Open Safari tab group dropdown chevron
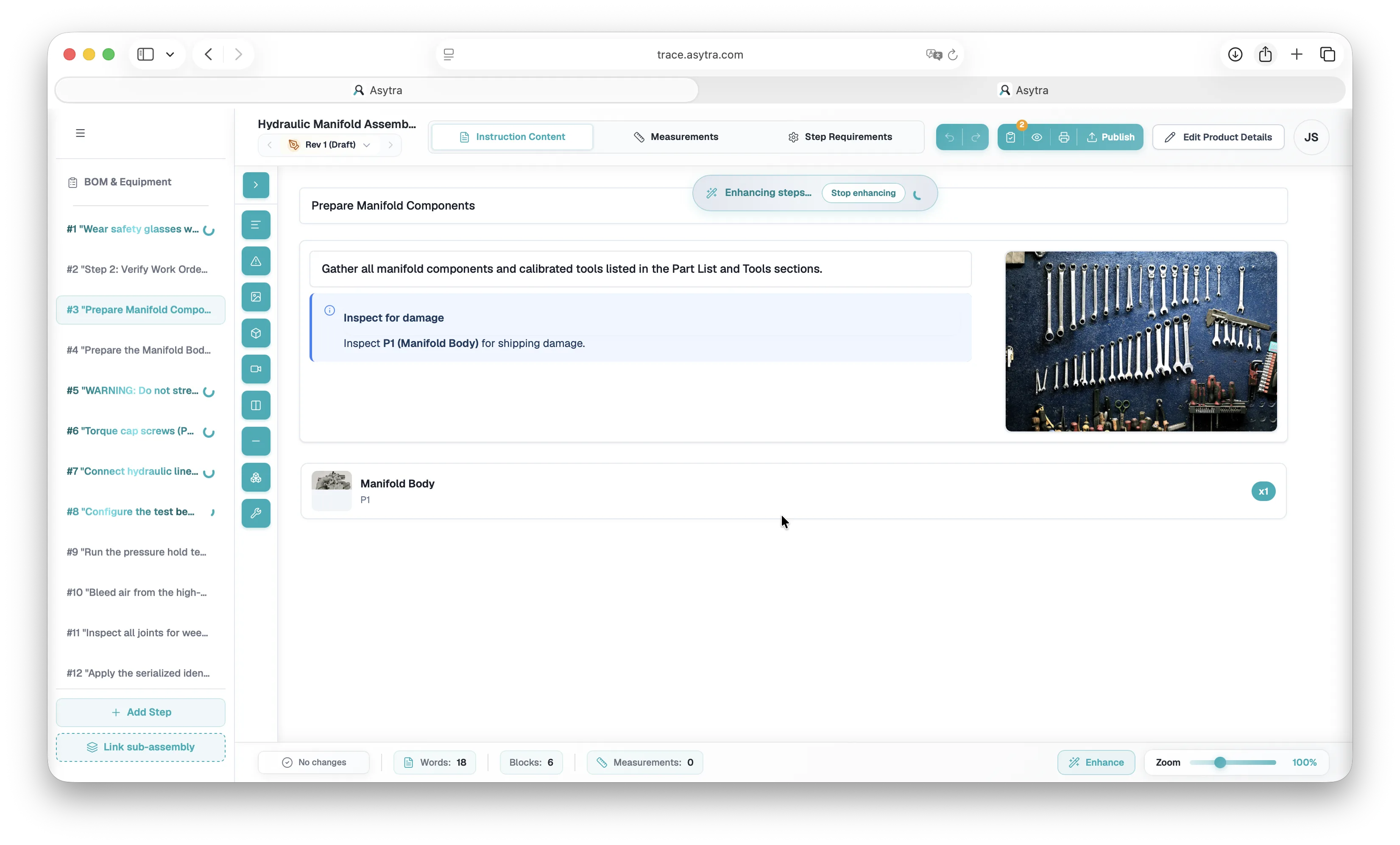 point(170,55)
